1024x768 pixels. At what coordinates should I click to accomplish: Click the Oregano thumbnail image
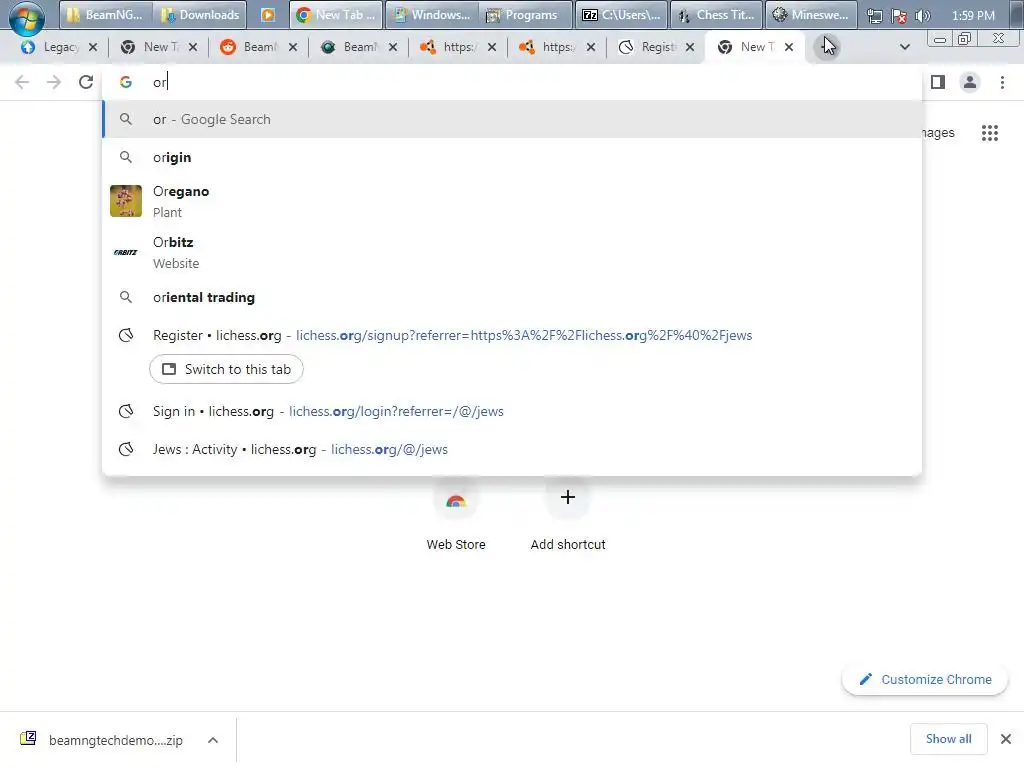coord(126,201)
